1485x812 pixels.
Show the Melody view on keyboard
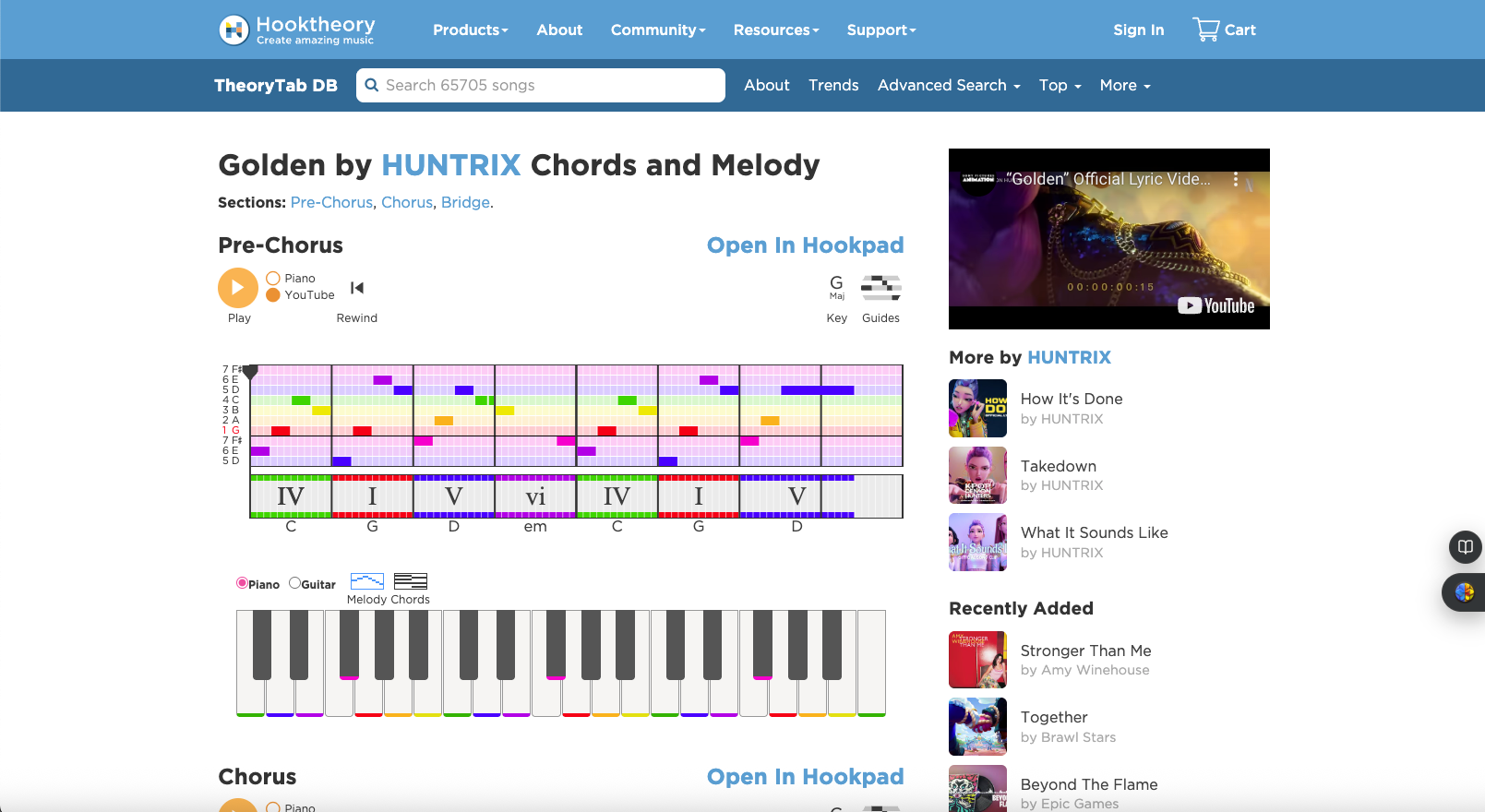coord(367,581)
